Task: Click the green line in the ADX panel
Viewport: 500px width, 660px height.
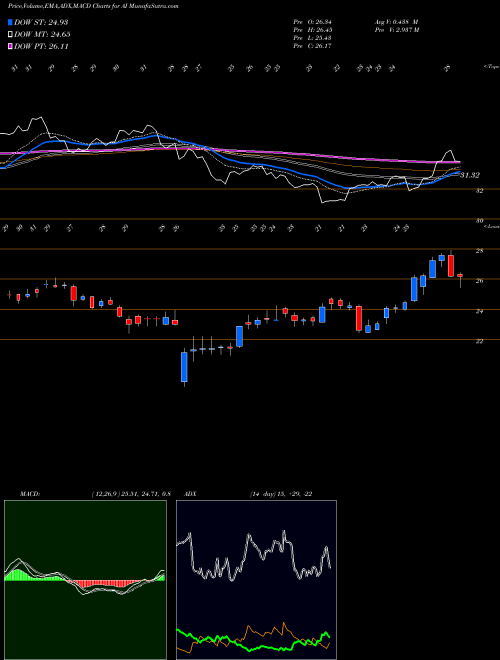Action: (253, 641)
